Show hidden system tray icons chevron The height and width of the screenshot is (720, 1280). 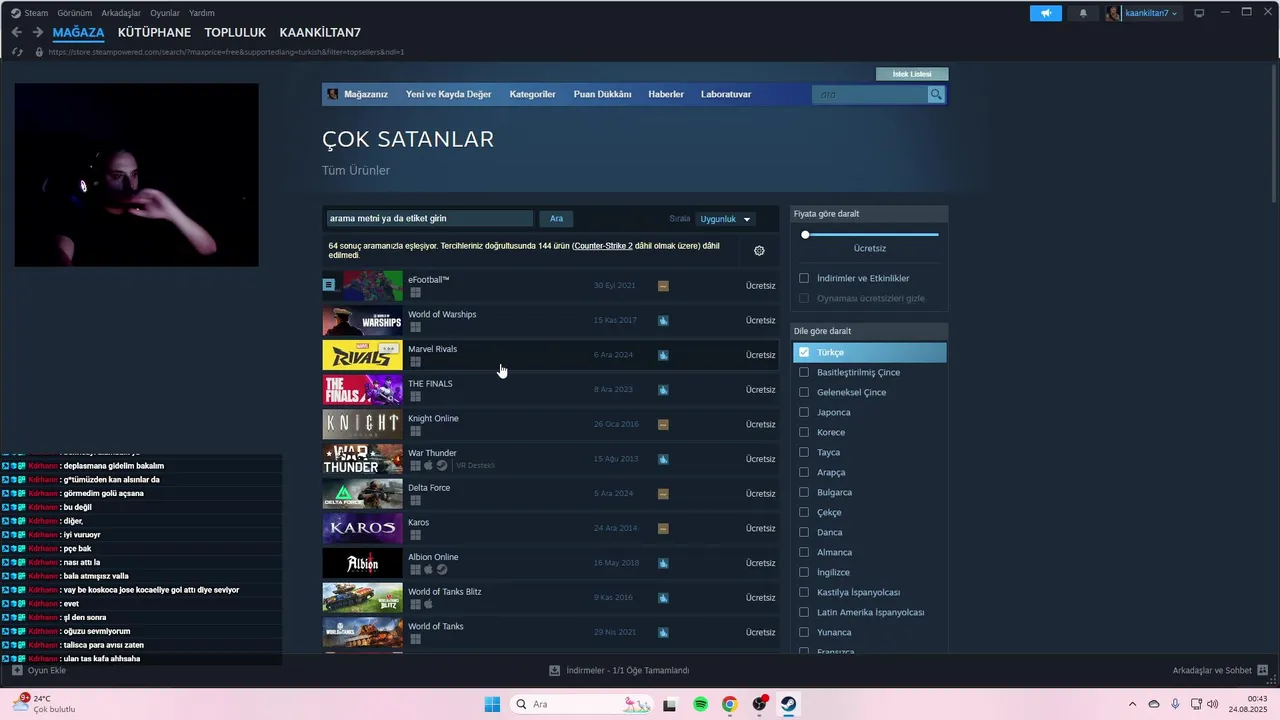pyautogui.click(x=1132, y=704)
